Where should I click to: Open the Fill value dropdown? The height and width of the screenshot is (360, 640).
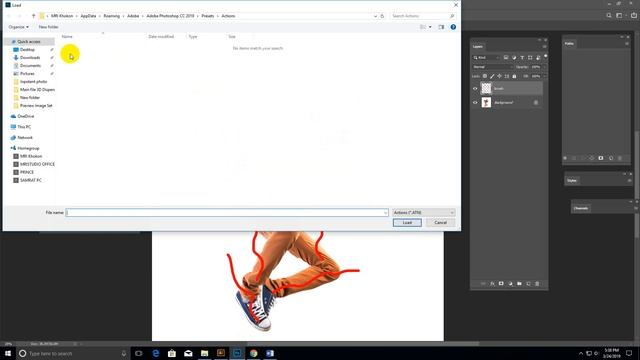(544, 76)
